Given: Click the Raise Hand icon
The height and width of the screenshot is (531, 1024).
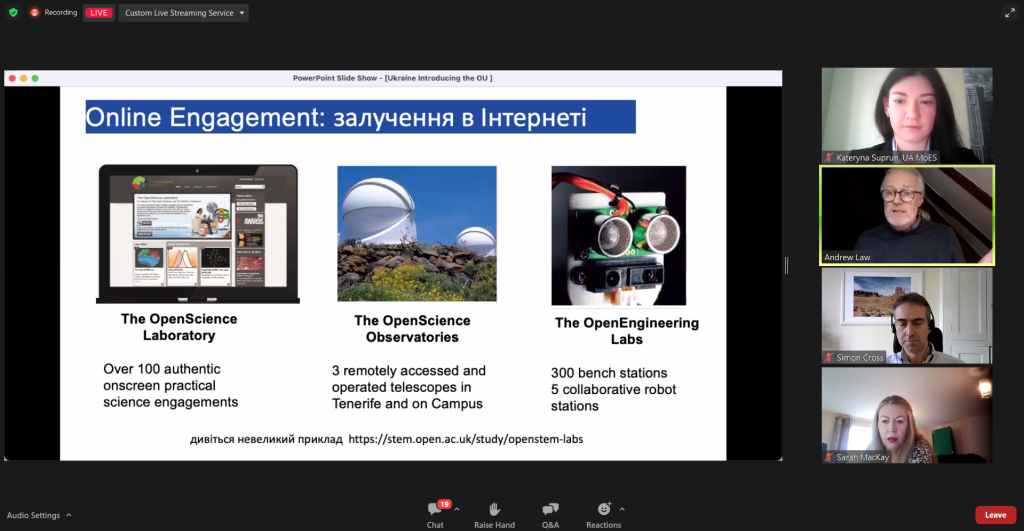Looking at the screenshot, I should click(x=494, y=509).
